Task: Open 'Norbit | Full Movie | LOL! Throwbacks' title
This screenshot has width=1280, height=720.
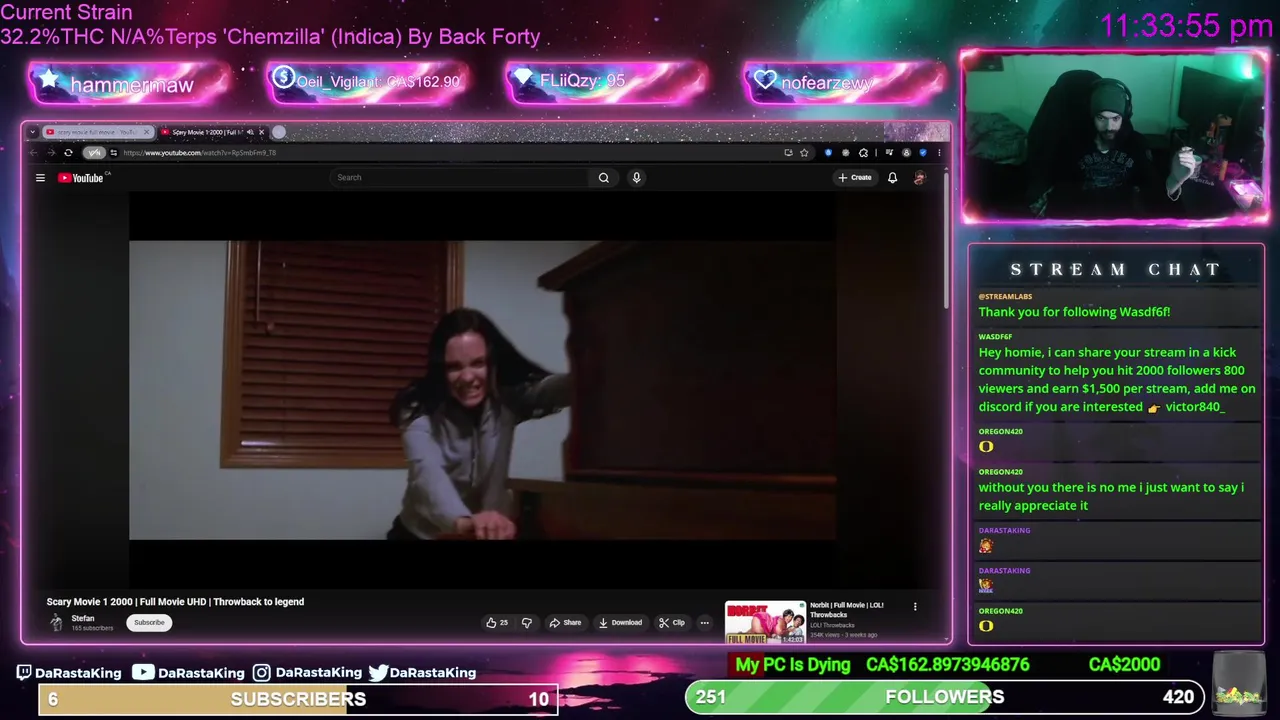Action: [x=846, y=610]
